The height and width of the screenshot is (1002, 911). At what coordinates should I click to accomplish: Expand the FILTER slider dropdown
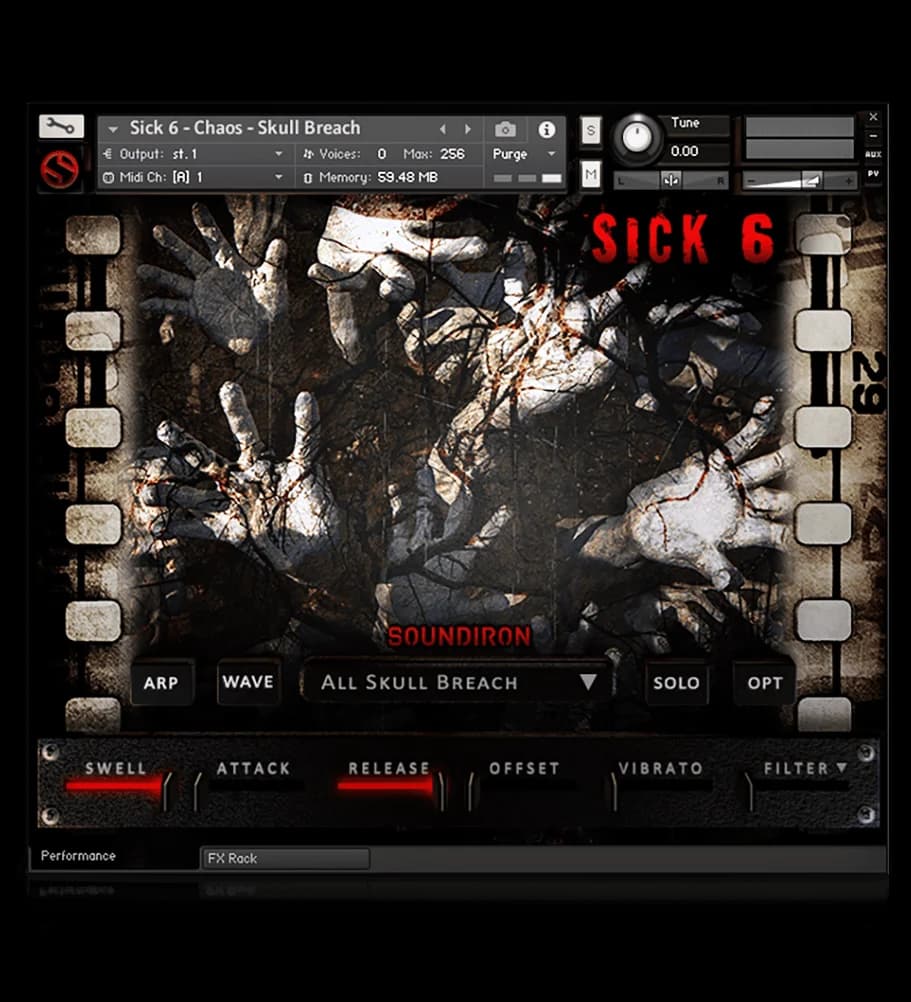point(843,769)
